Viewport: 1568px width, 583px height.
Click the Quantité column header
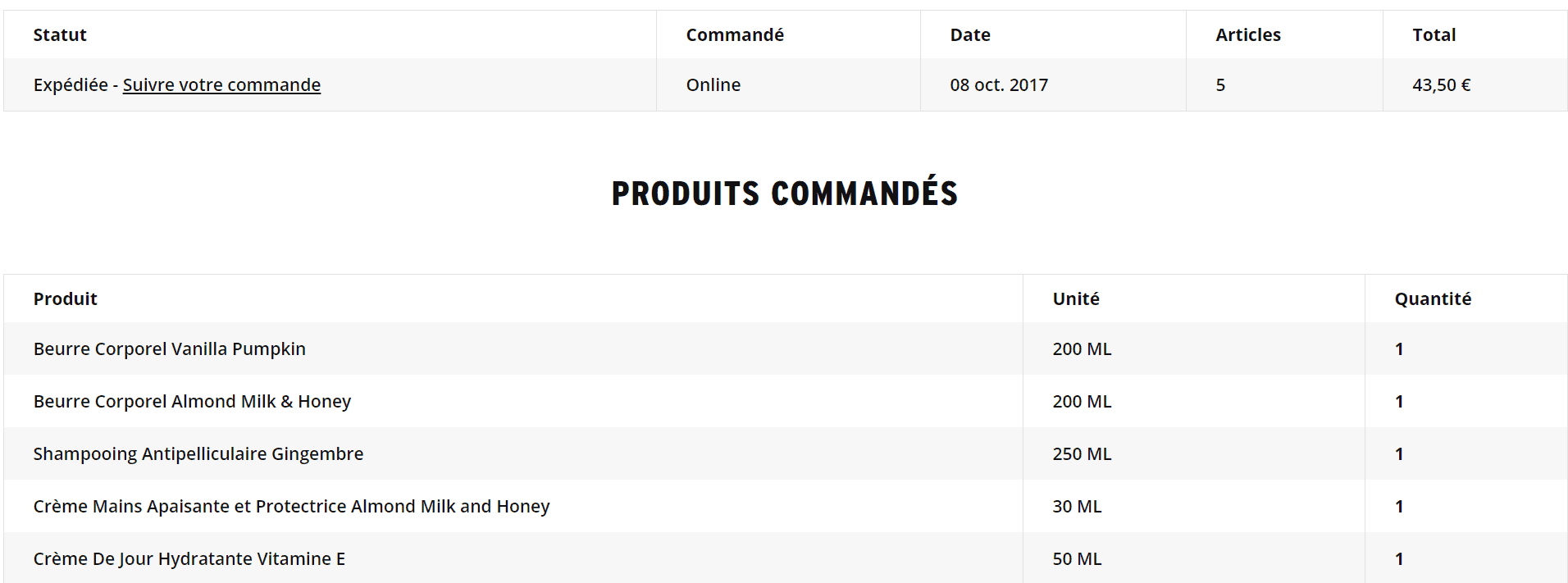point(1433,298)
